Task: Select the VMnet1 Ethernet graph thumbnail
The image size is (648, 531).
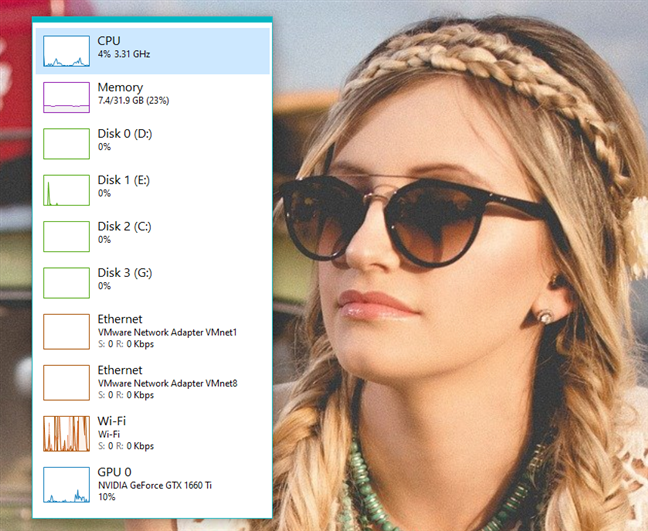Action: point(67,331)
